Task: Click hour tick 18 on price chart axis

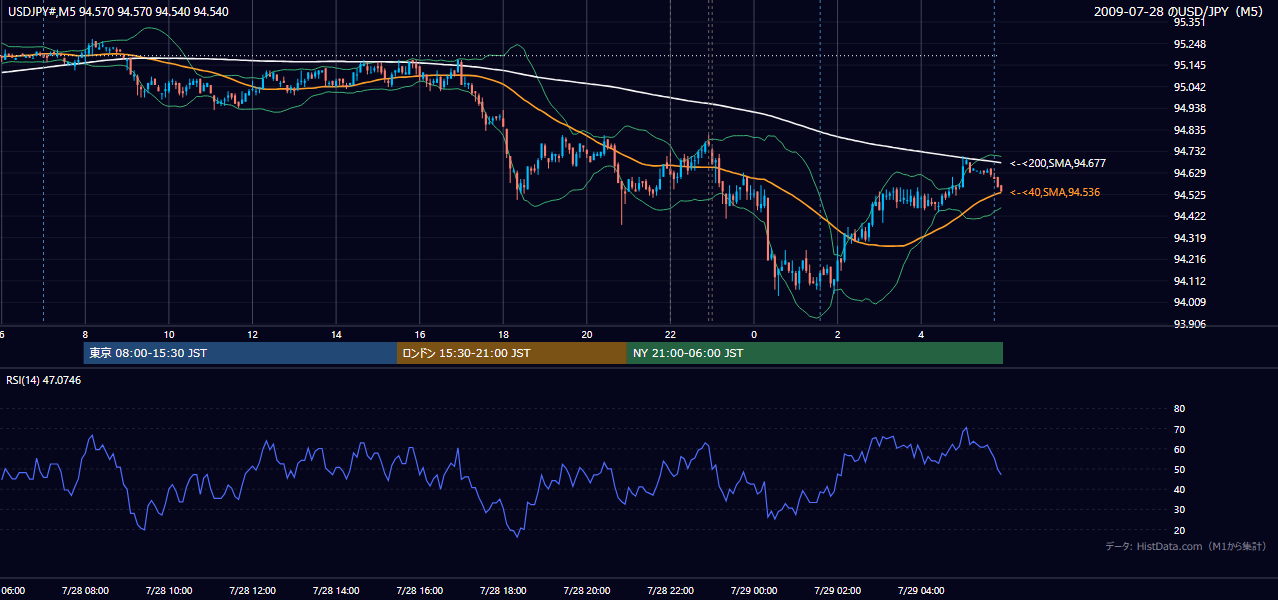Action: tap(503, 334)
